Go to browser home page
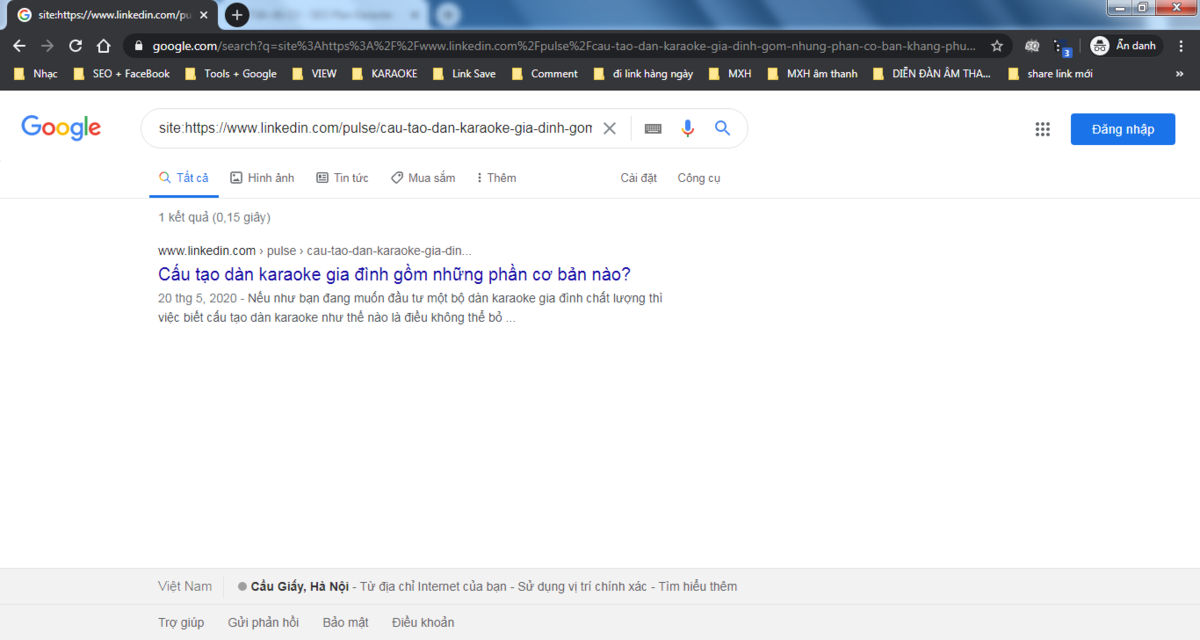Viewport: 1200px width, 640px height. (x=103, y=46)
